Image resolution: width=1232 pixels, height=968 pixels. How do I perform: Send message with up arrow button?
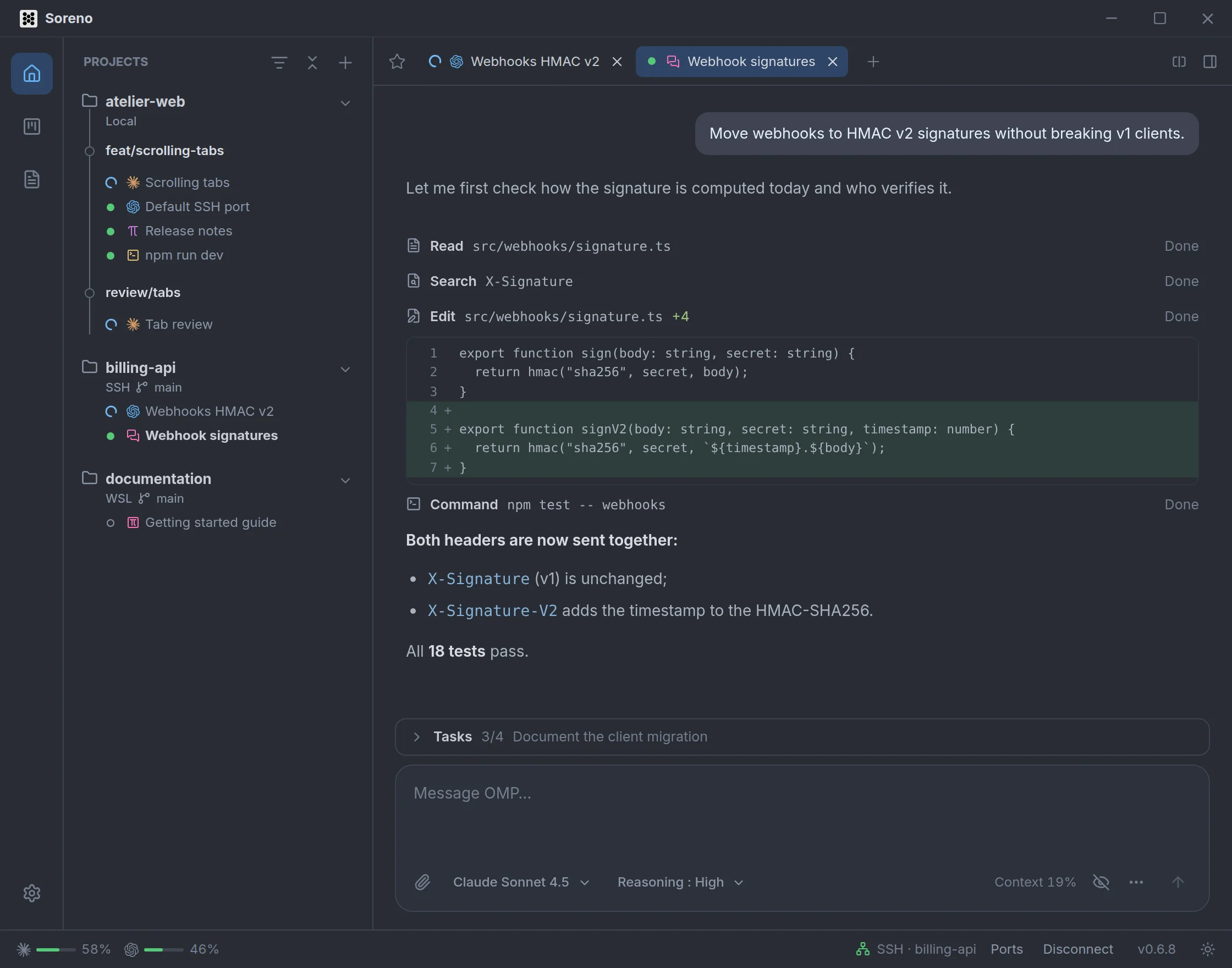point(1178,882)
